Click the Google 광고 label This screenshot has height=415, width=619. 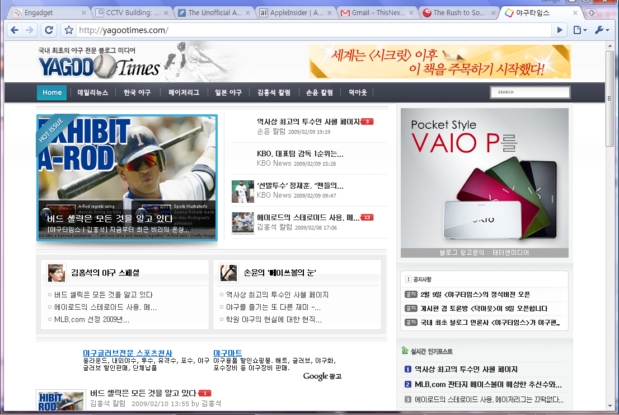[x=322, y=376]
